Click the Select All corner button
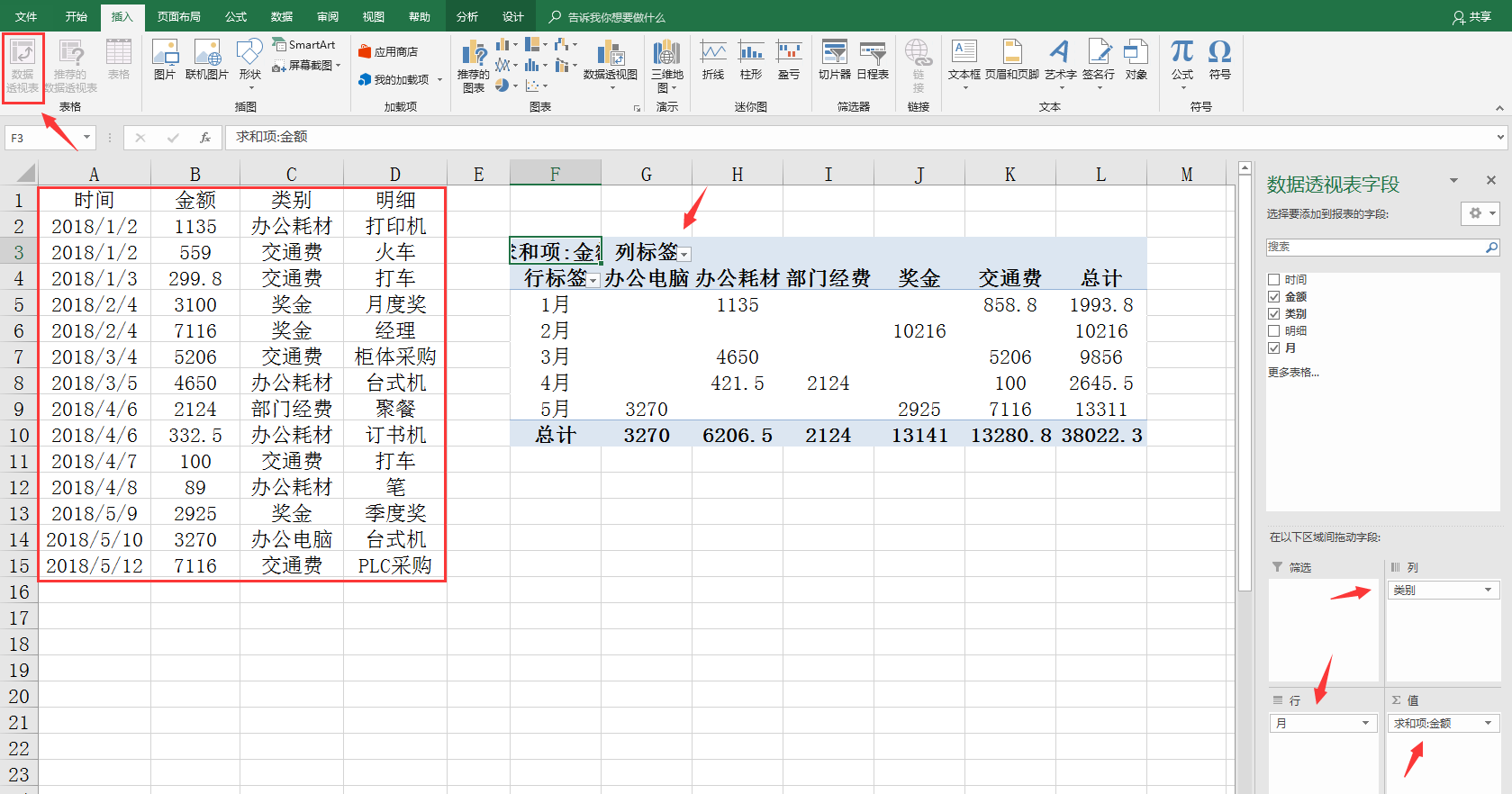The width and height of the screenshot is (1512, 794). point(20,174)
